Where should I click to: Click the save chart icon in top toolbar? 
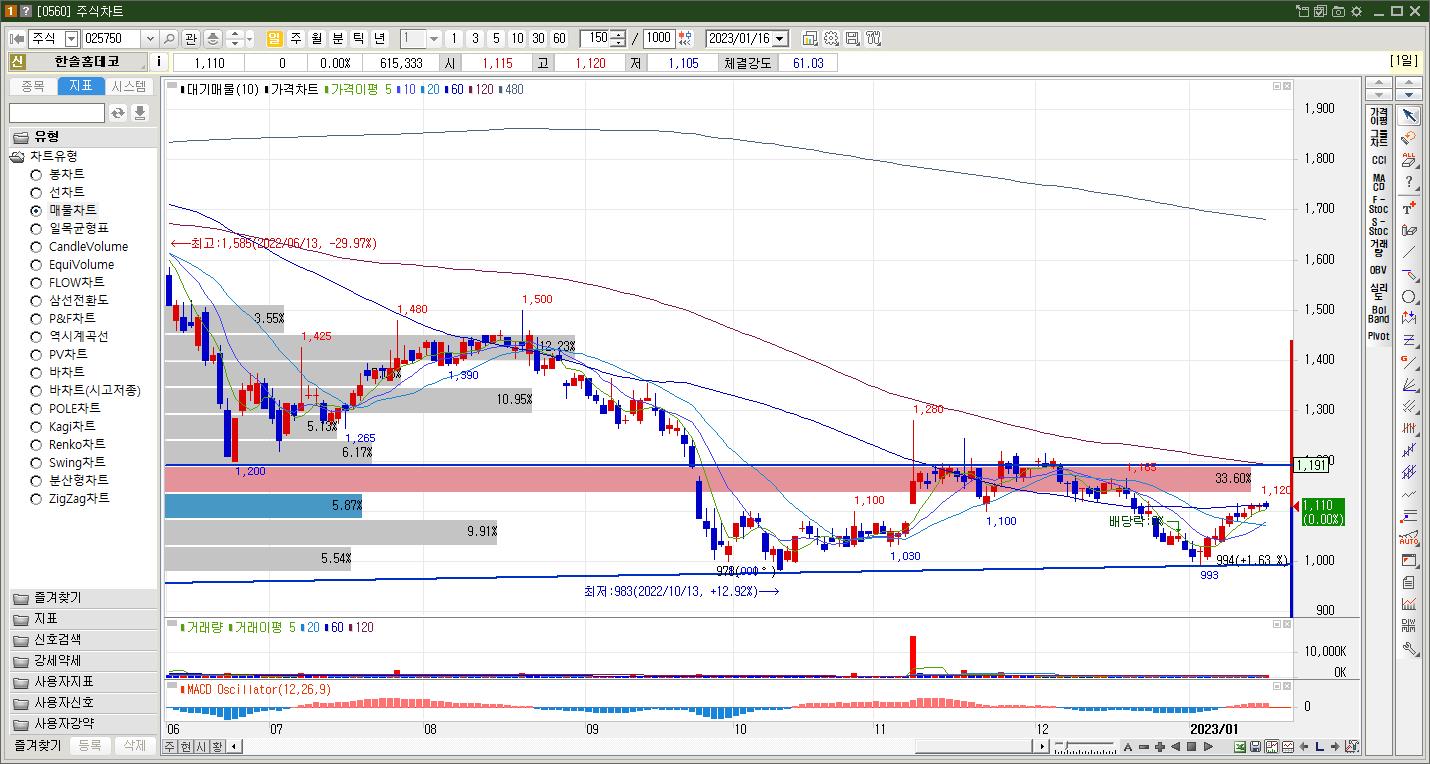click(852, 39)
